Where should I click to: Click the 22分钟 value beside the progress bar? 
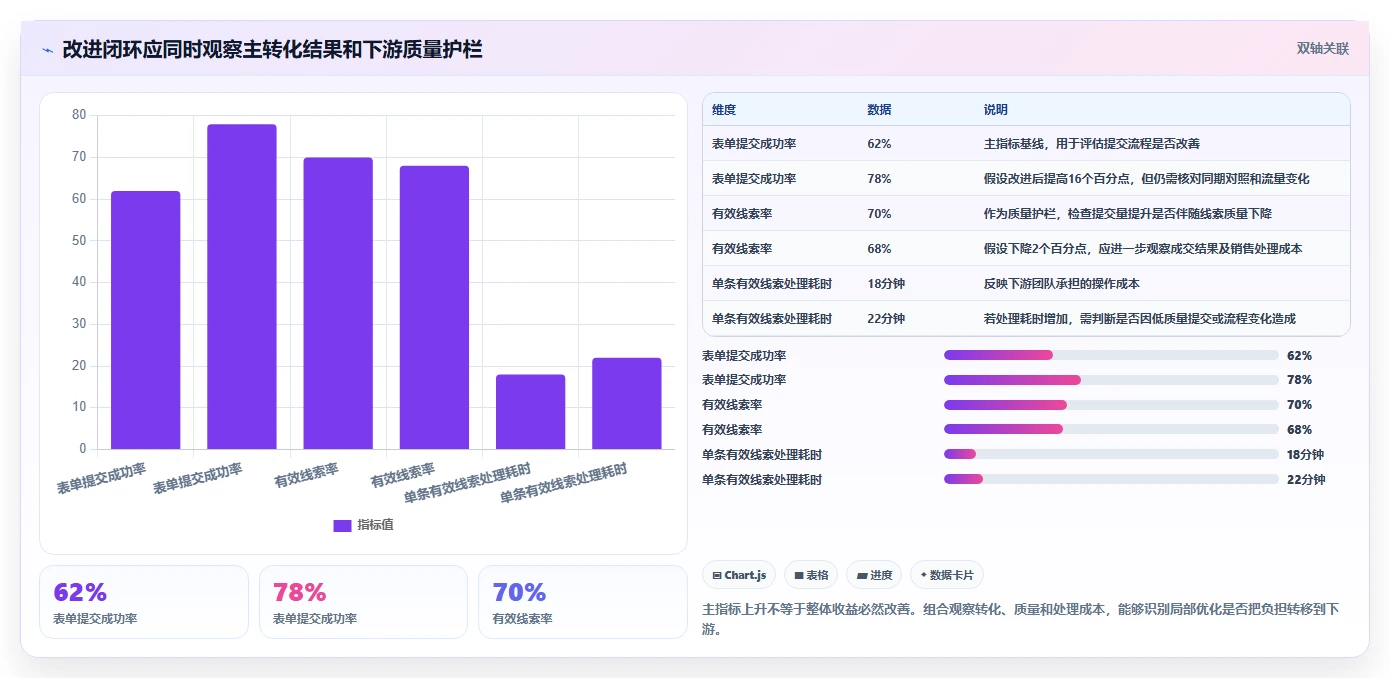(1306, 480)
